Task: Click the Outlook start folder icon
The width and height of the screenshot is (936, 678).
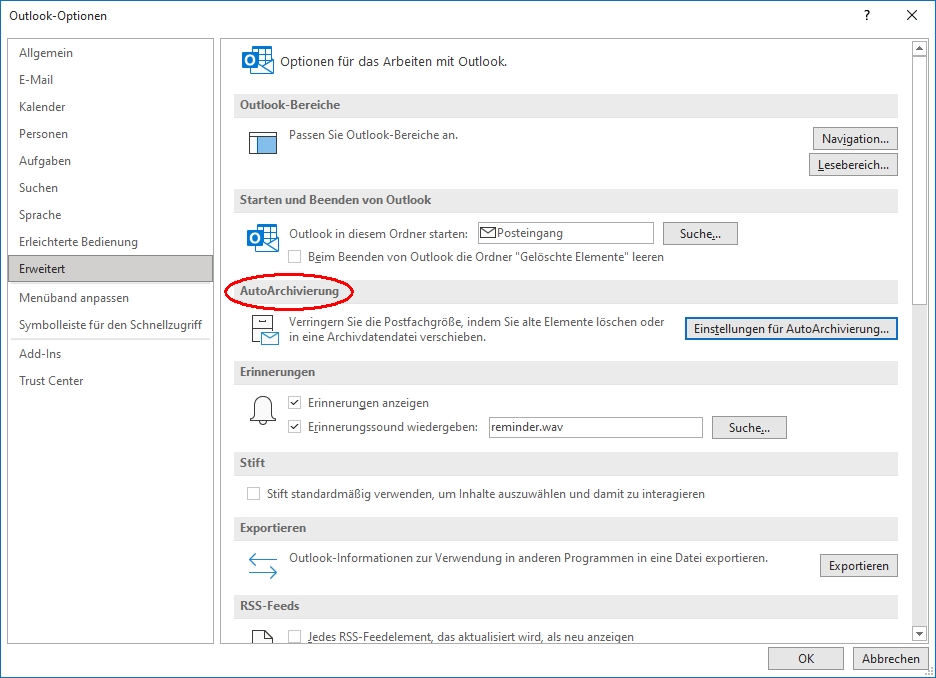Action: [262, 238]
